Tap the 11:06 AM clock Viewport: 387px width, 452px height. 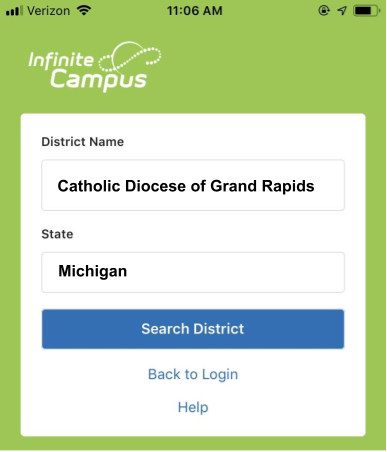[195, 11]
